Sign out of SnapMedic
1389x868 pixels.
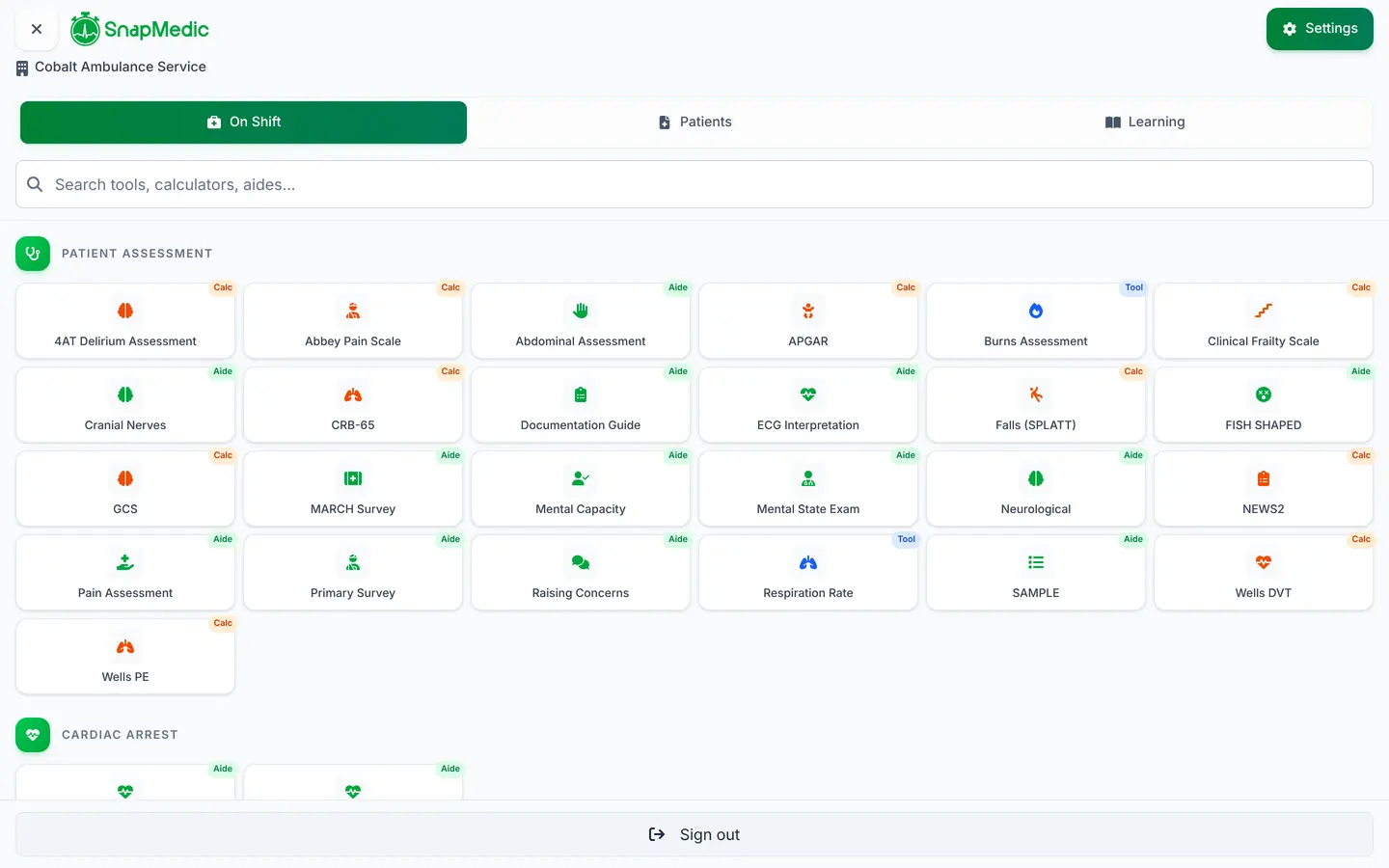(x=694, y=834)
